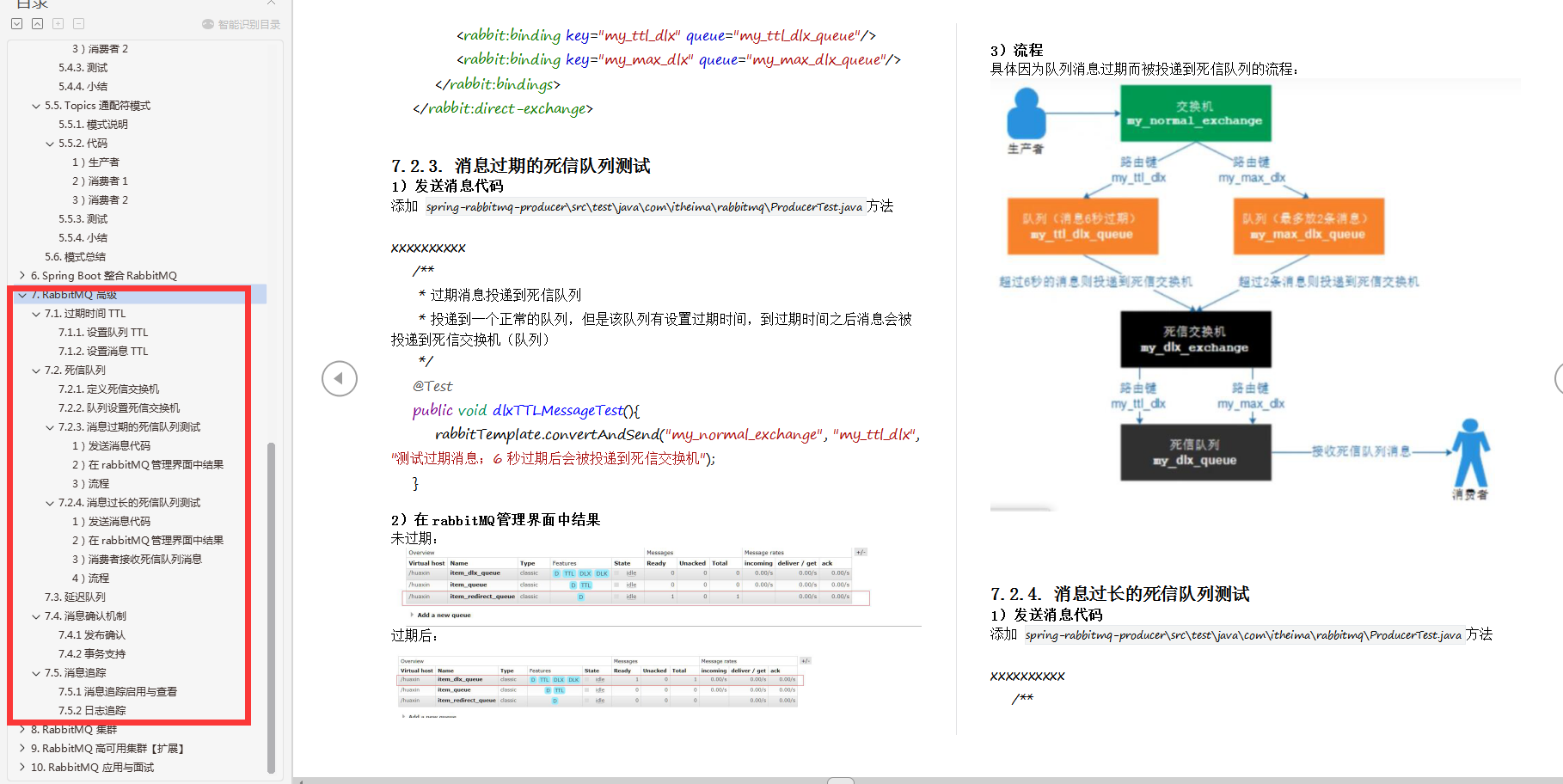Click the circular previous-page arrow button
The height and width of the screenshot is (784, 1563).
[340, 378]
